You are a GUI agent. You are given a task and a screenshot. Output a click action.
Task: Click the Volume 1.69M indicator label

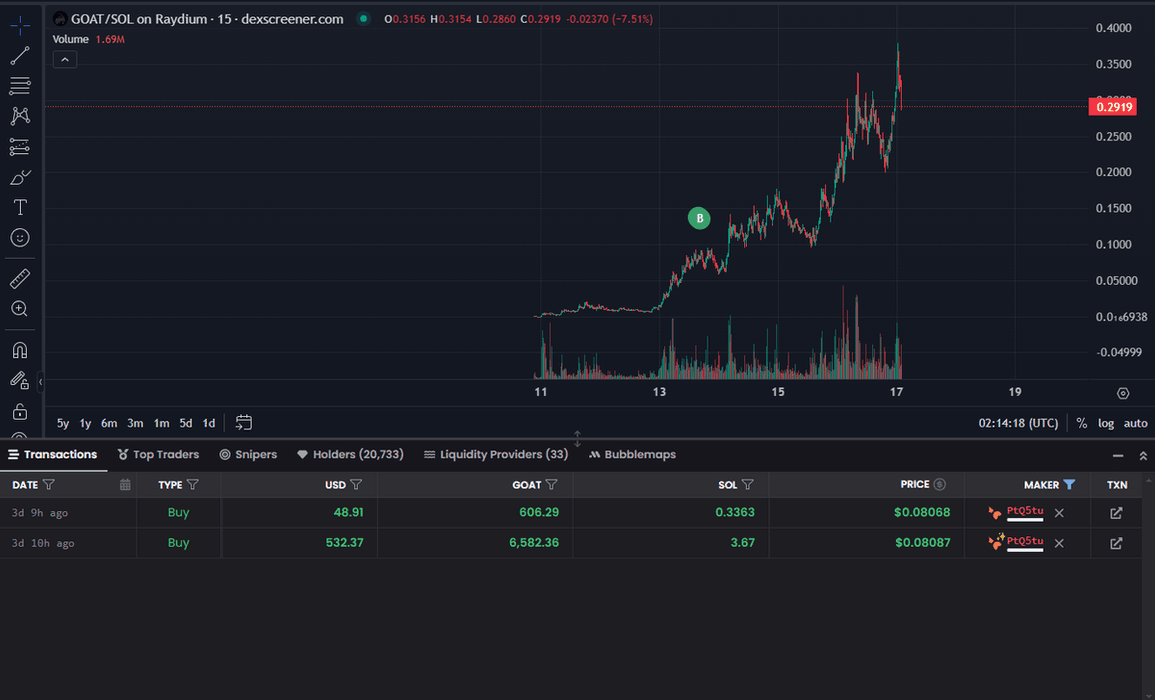(x=88, y=40)
